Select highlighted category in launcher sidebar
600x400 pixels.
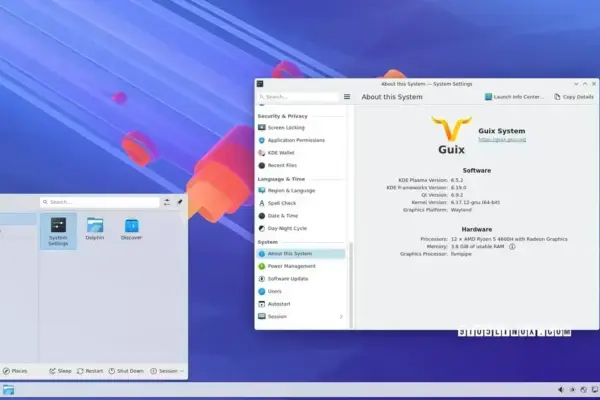(18, 219)
